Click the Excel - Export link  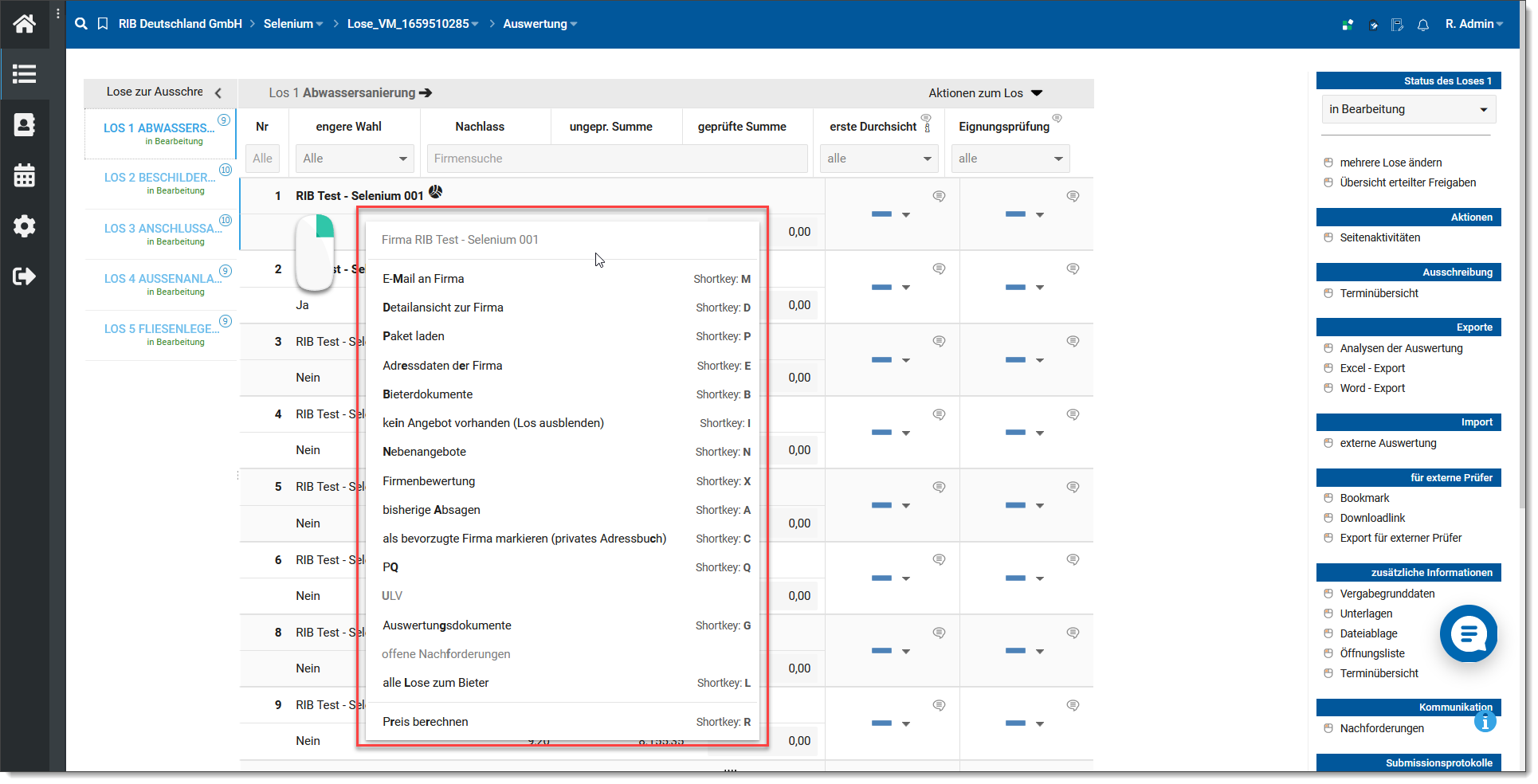[x=1372, y=368]
